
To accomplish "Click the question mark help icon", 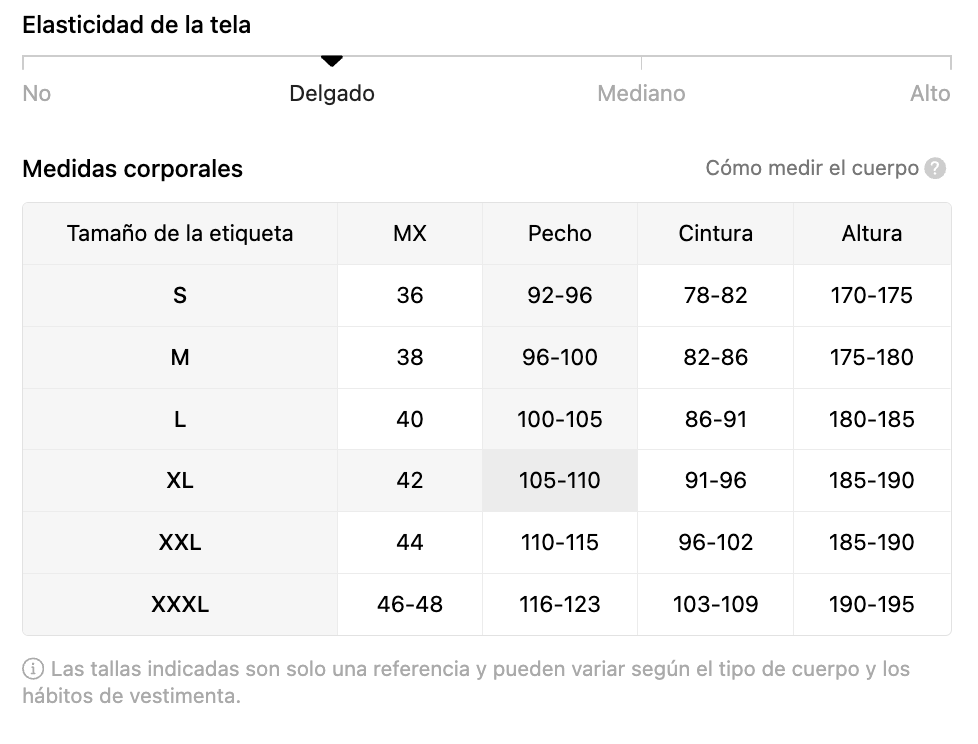I will tap(934, 168).
